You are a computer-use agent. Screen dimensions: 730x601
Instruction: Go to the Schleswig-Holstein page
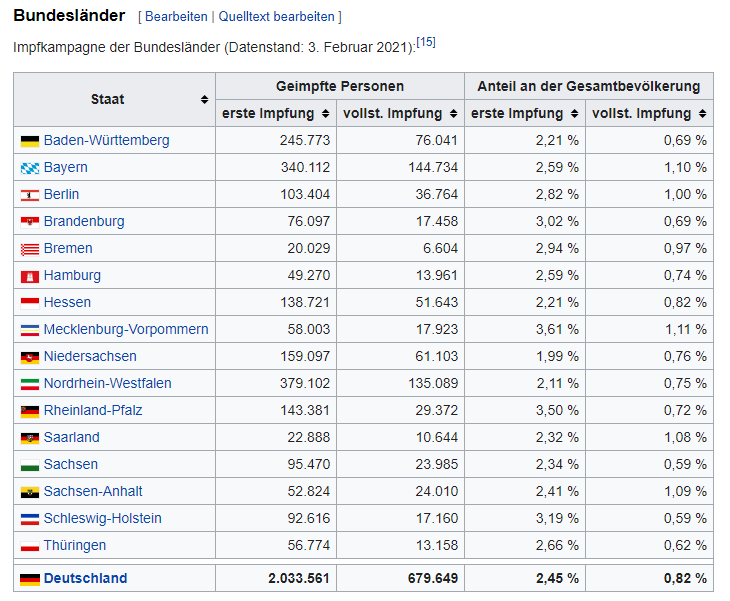click(102, 518)
